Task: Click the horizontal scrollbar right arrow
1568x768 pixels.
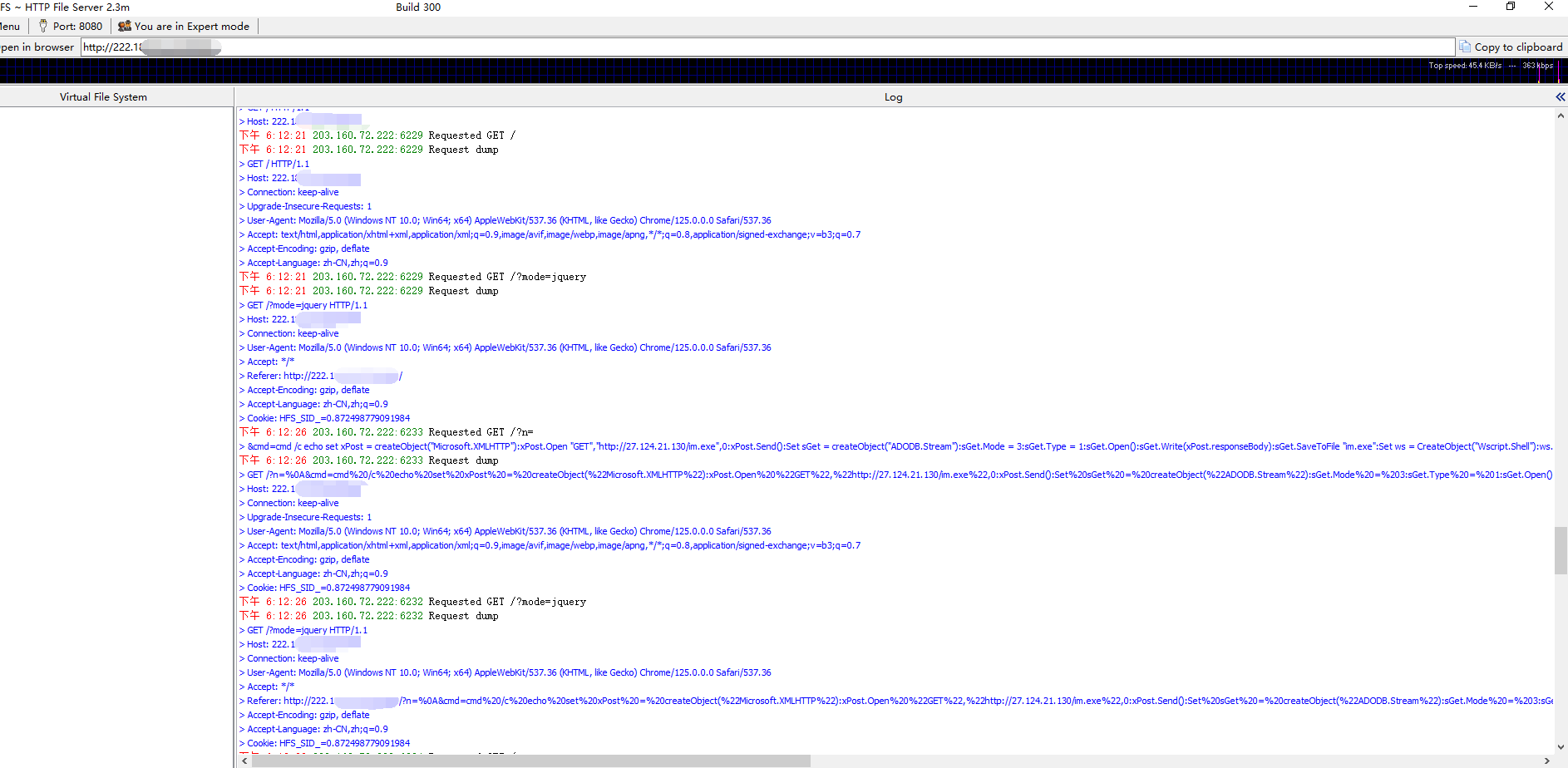Action: click(1546, 761)
